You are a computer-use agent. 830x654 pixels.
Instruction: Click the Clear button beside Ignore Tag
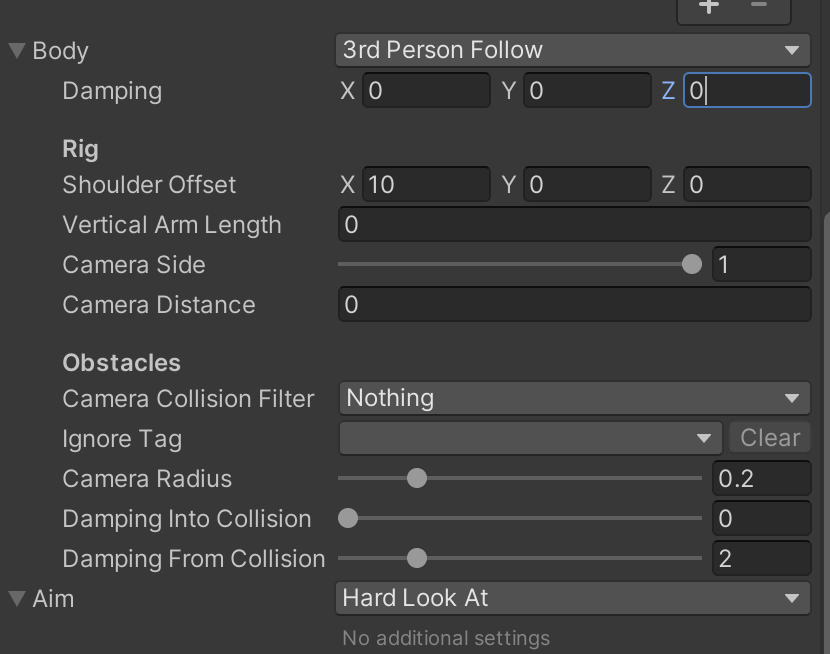[770, 438]
